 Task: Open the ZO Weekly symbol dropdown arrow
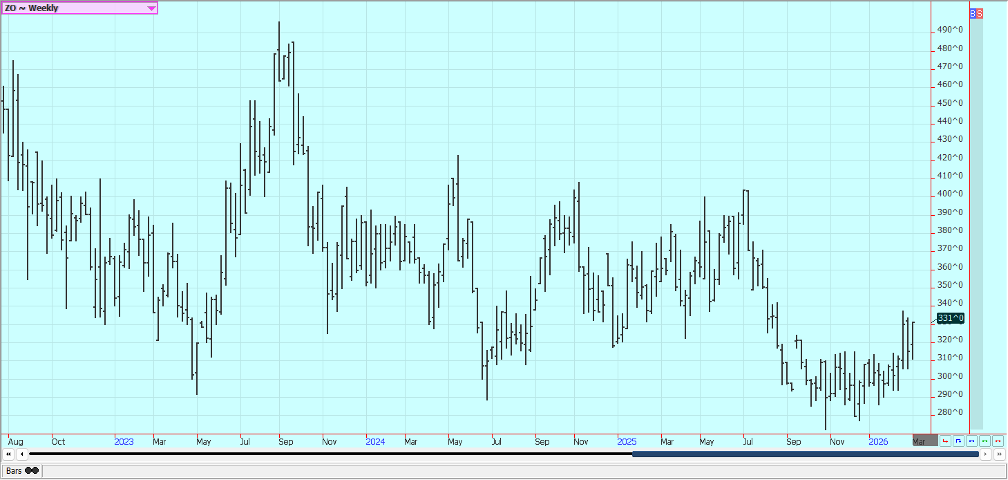151,8
